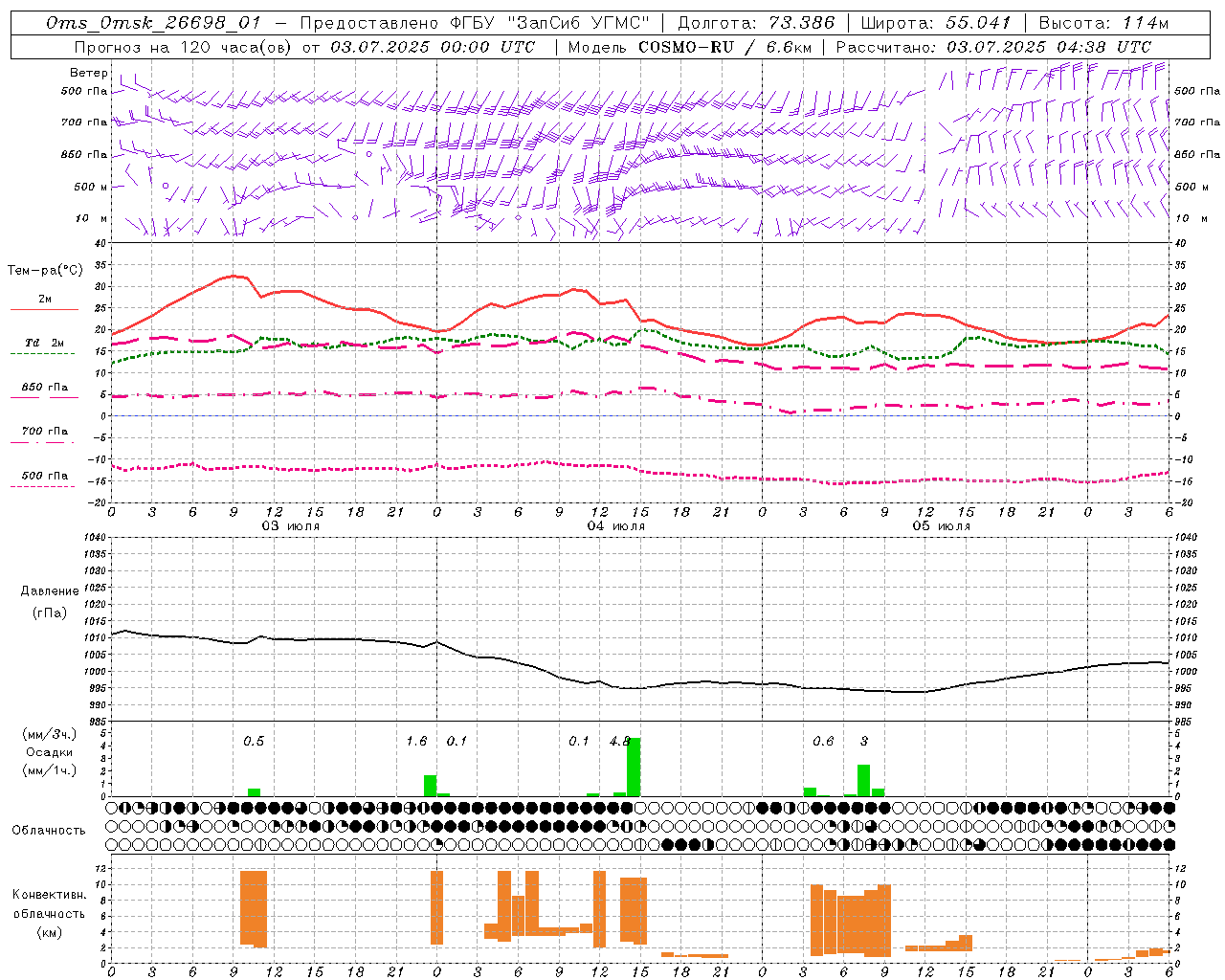
Task: Click the (мм/3ч.) precipitation unit label
Action: tap(50, 735)
